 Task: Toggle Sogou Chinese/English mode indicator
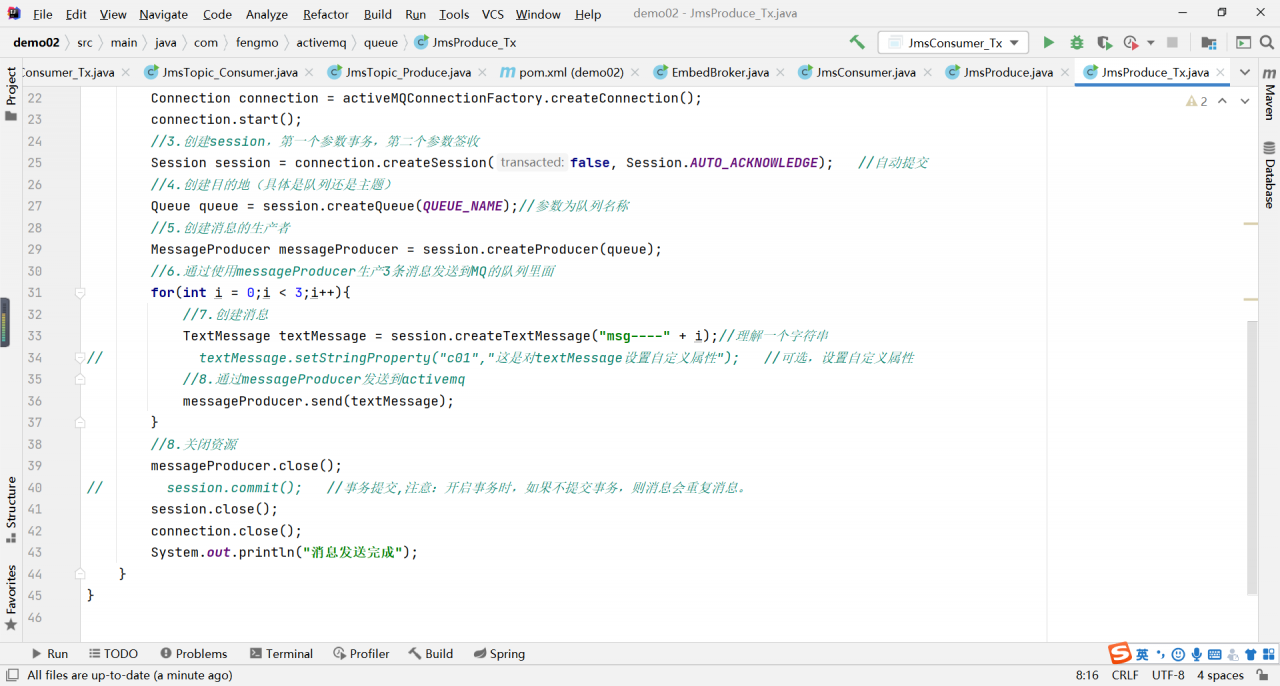pyautogui.click(x=1142, y=654)
